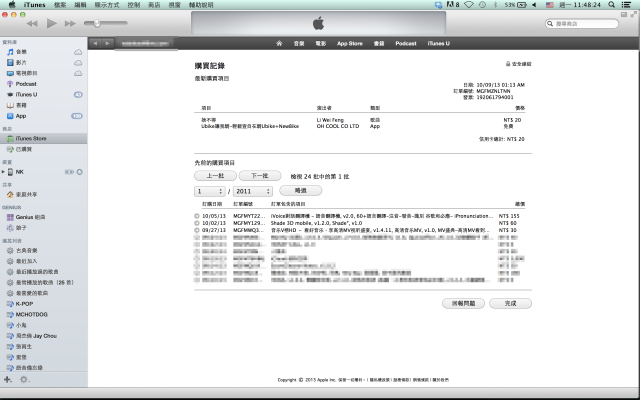
Task: Switch to the App Store tab
Action: point(350,43)
